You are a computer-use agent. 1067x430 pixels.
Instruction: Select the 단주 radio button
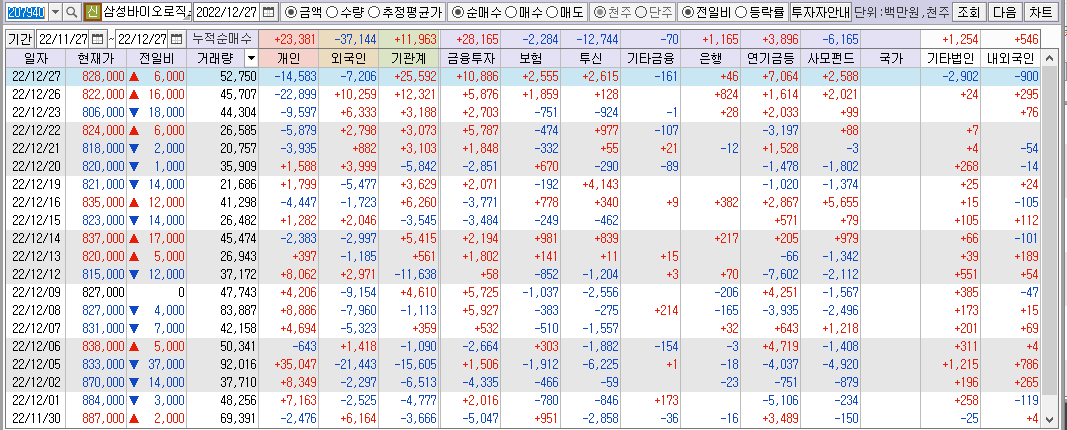pyautogui.click(x=640, y=12)
